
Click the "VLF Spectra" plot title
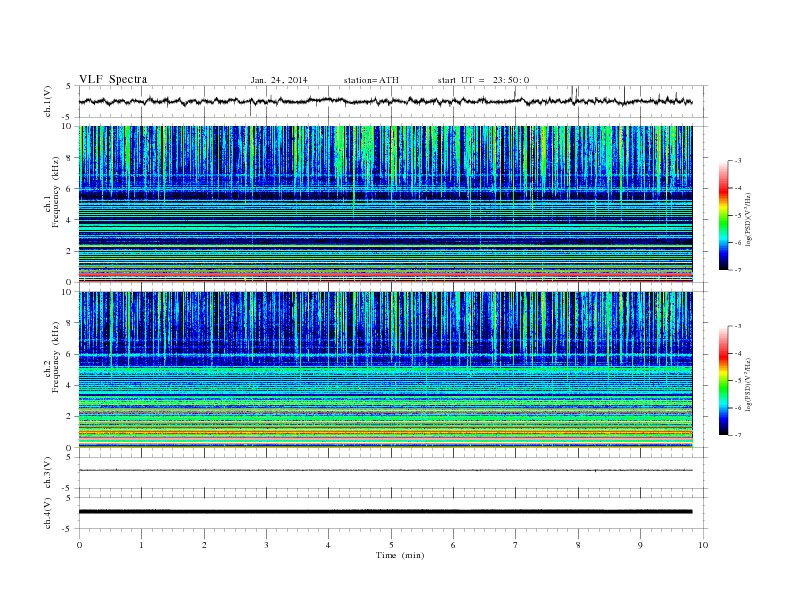click(x=113, y=79)
